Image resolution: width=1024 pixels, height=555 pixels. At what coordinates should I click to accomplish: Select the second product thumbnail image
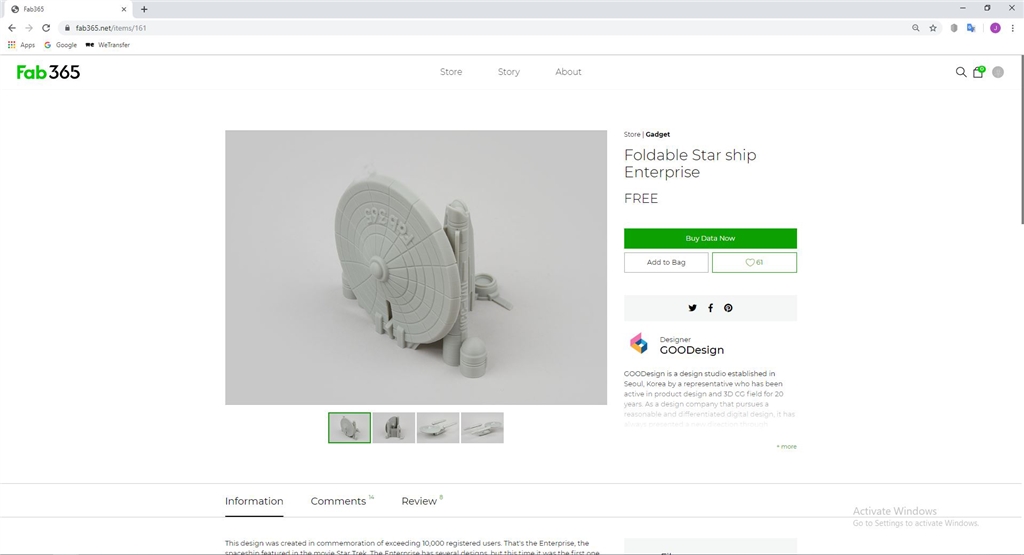coord(393,428)
